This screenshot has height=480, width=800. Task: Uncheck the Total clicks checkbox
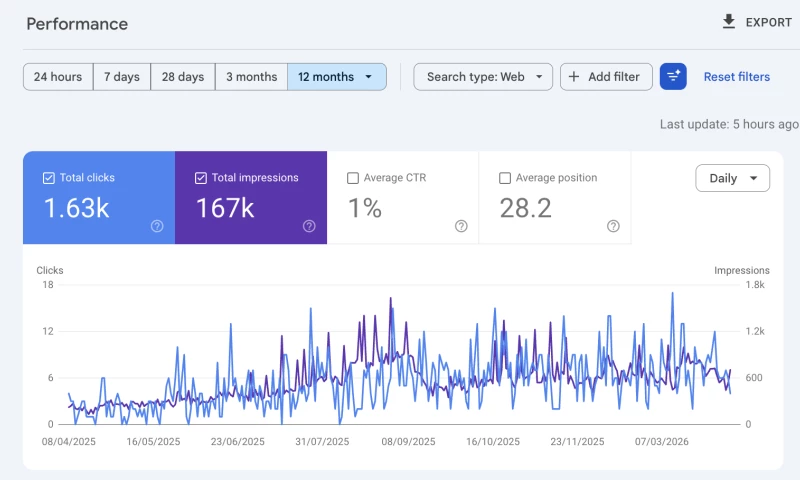click(x=48, y=178)
